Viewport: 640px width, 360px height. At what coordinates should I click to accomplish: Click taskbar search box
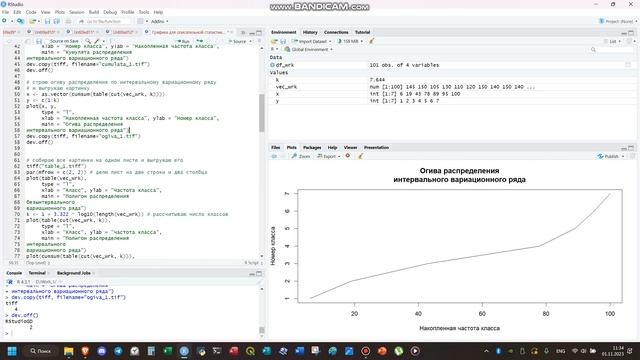40,351
